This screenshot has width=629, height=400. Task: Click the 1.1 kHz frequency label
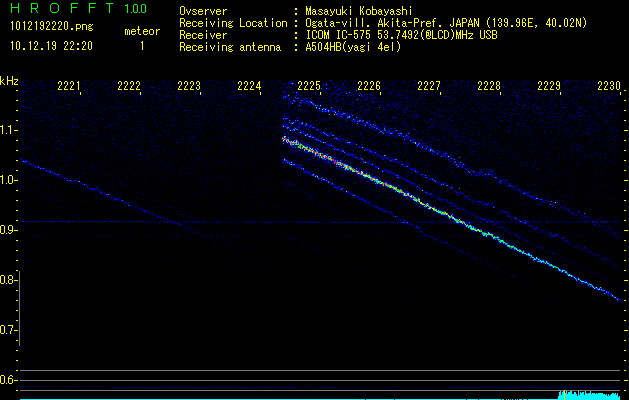pos(8,130)
